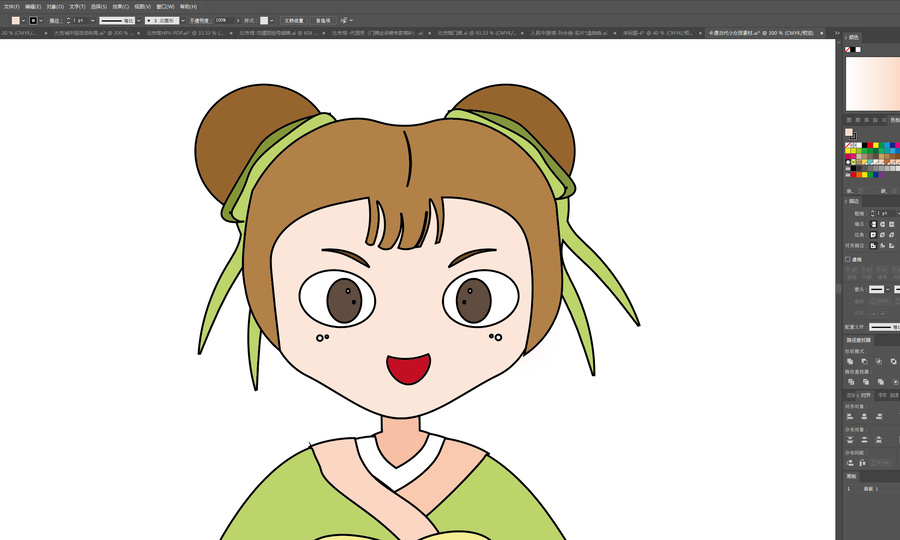Open the 视图(V) menu
The height and width of the screenshot is (540, 900).
click(x=142, y=7)
